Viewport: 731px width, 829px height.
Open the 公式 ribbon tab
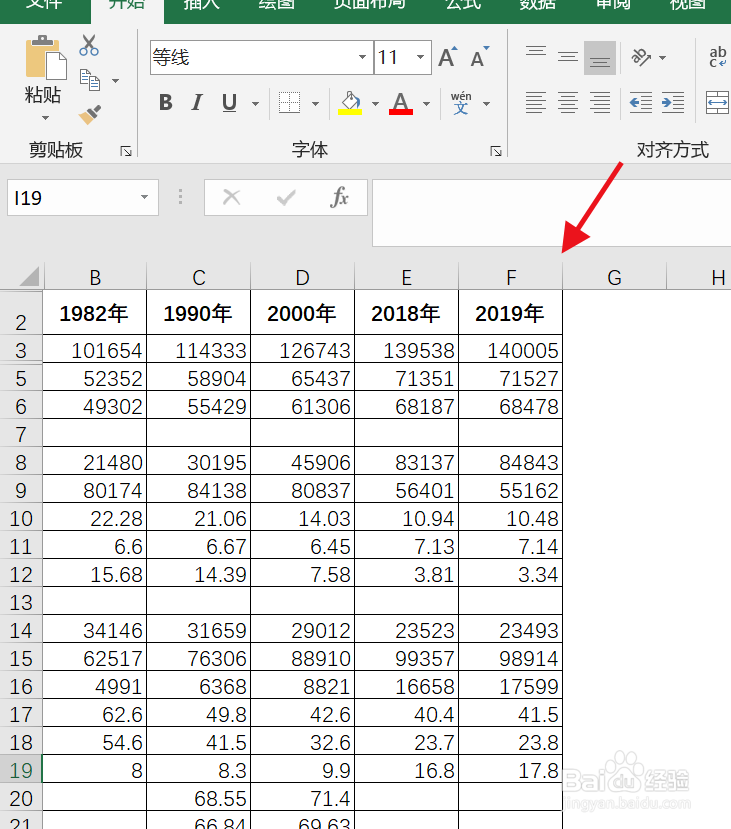coord(463,5)
